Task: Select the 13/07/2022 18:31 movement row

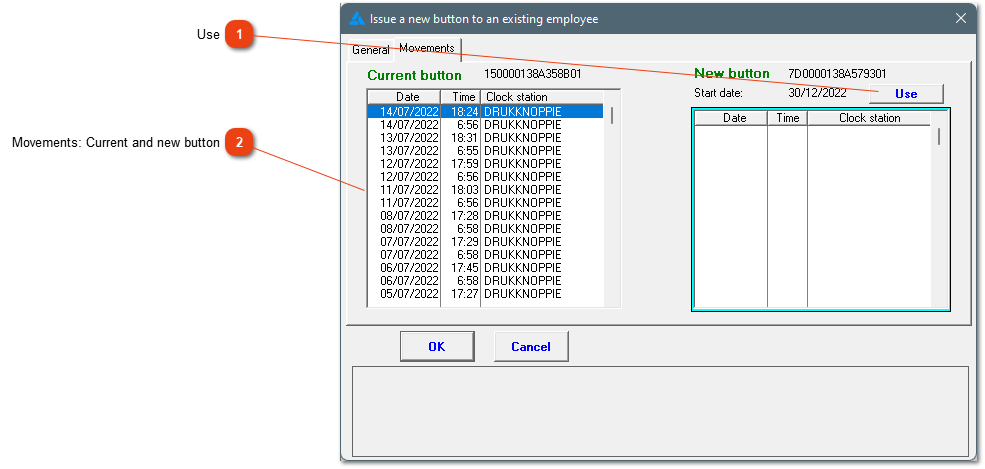Action: [x=486, y=137]
